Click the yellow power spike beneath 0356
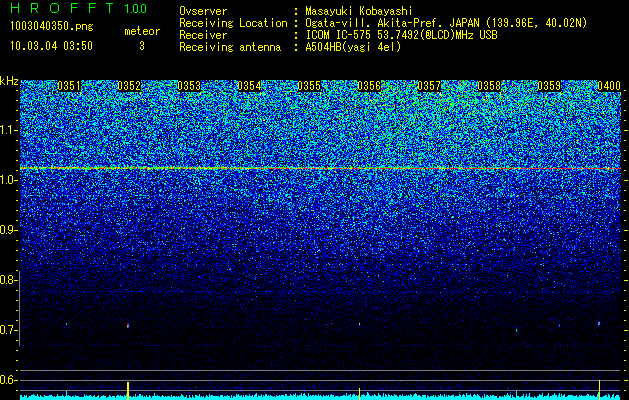The image size is (629, 400). (359, 393)
